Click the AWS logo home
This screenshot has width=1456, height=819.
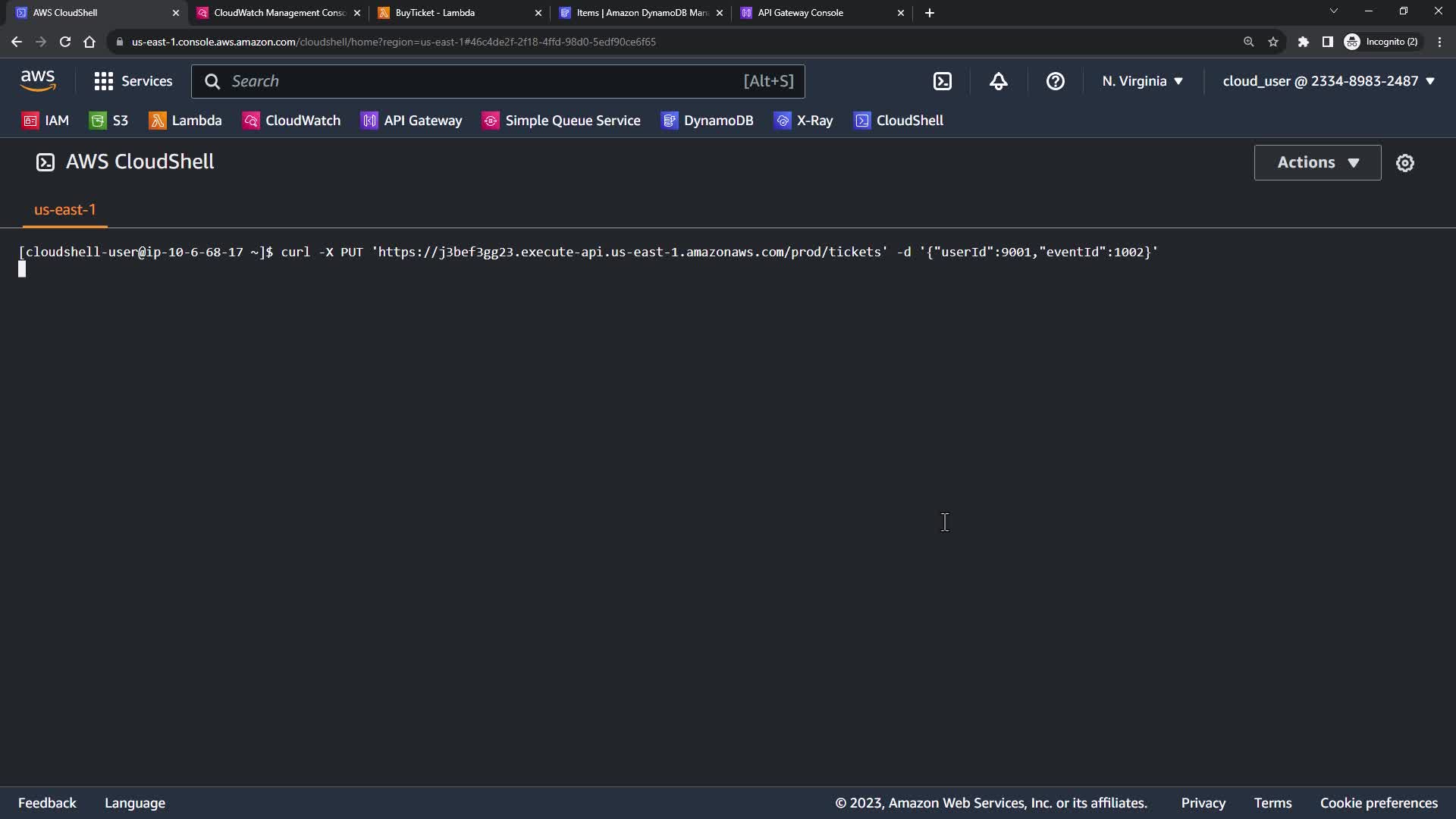(x=38, y=80)
